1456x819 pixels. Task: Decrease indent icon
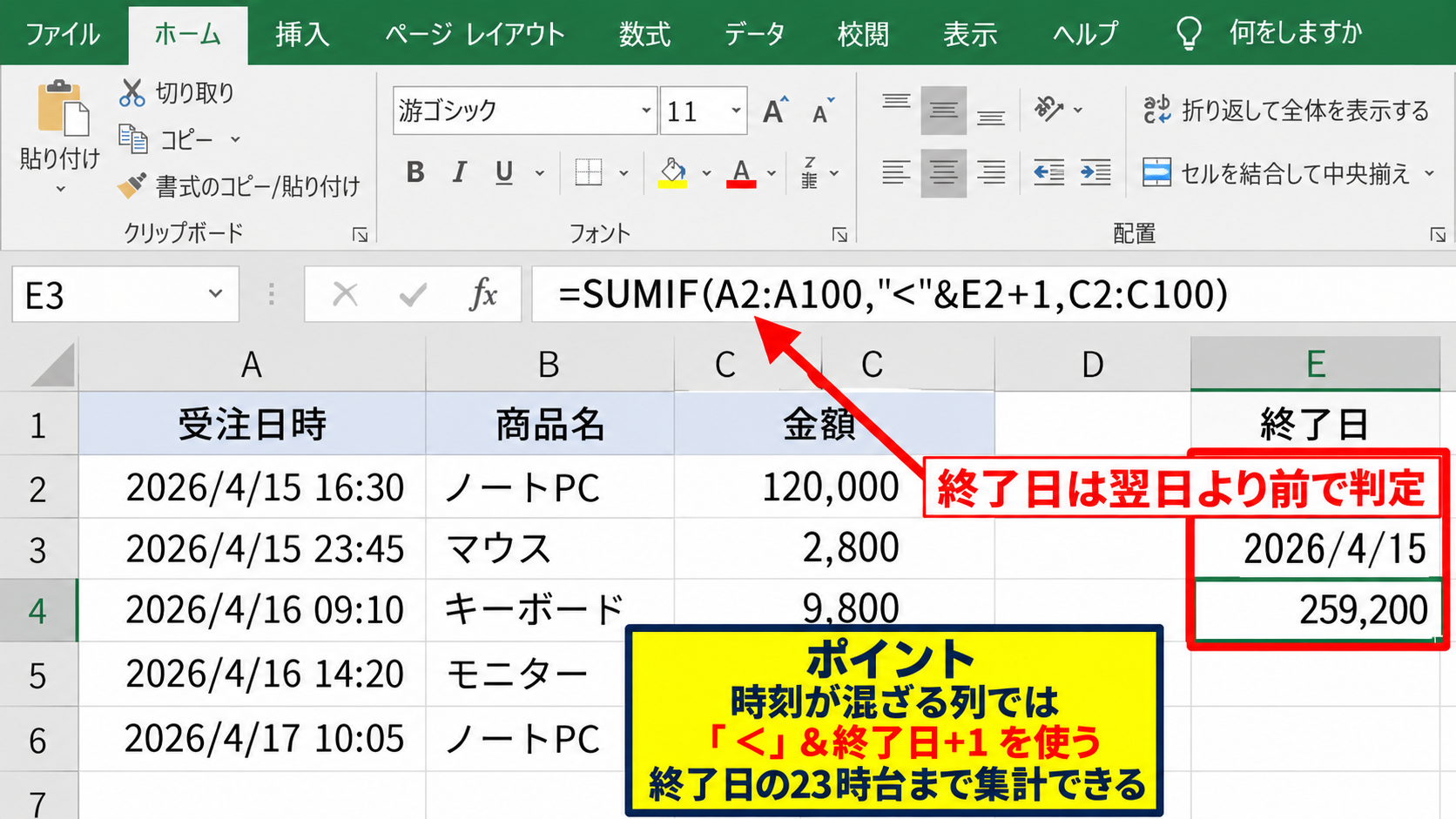coord(1048,172)
